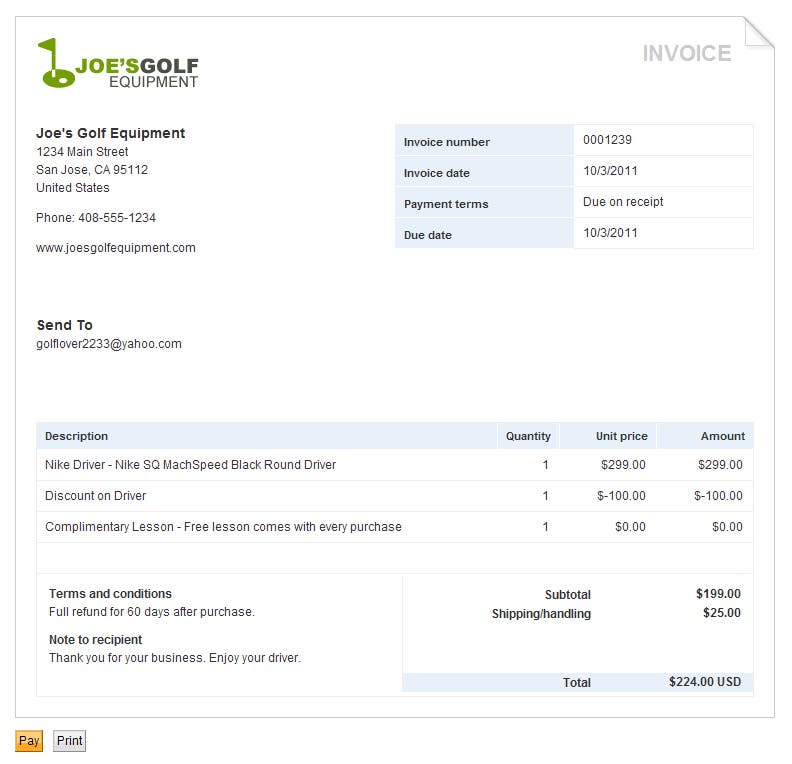The image size is (792, 764).
Task: Click the INVOICE heading text
Action: (x=686, y=53)
